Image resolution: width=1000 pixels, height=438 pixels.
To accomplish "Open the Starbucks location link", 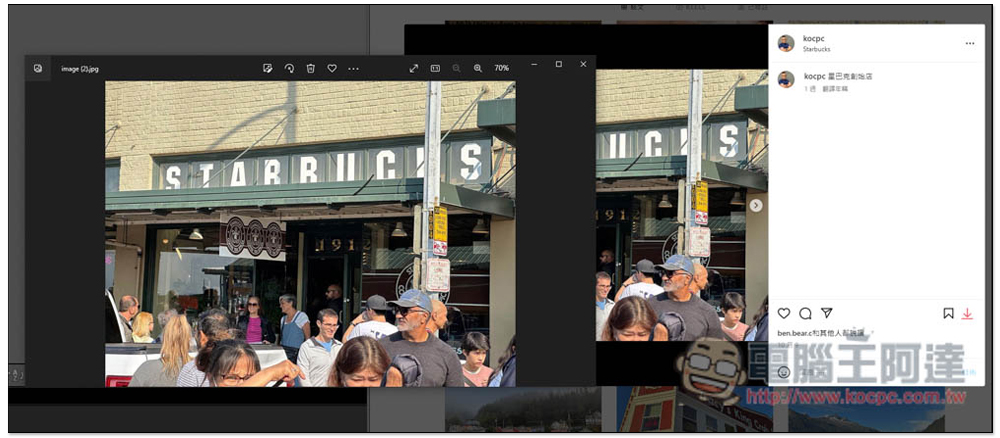I will [x=816, y=49].
